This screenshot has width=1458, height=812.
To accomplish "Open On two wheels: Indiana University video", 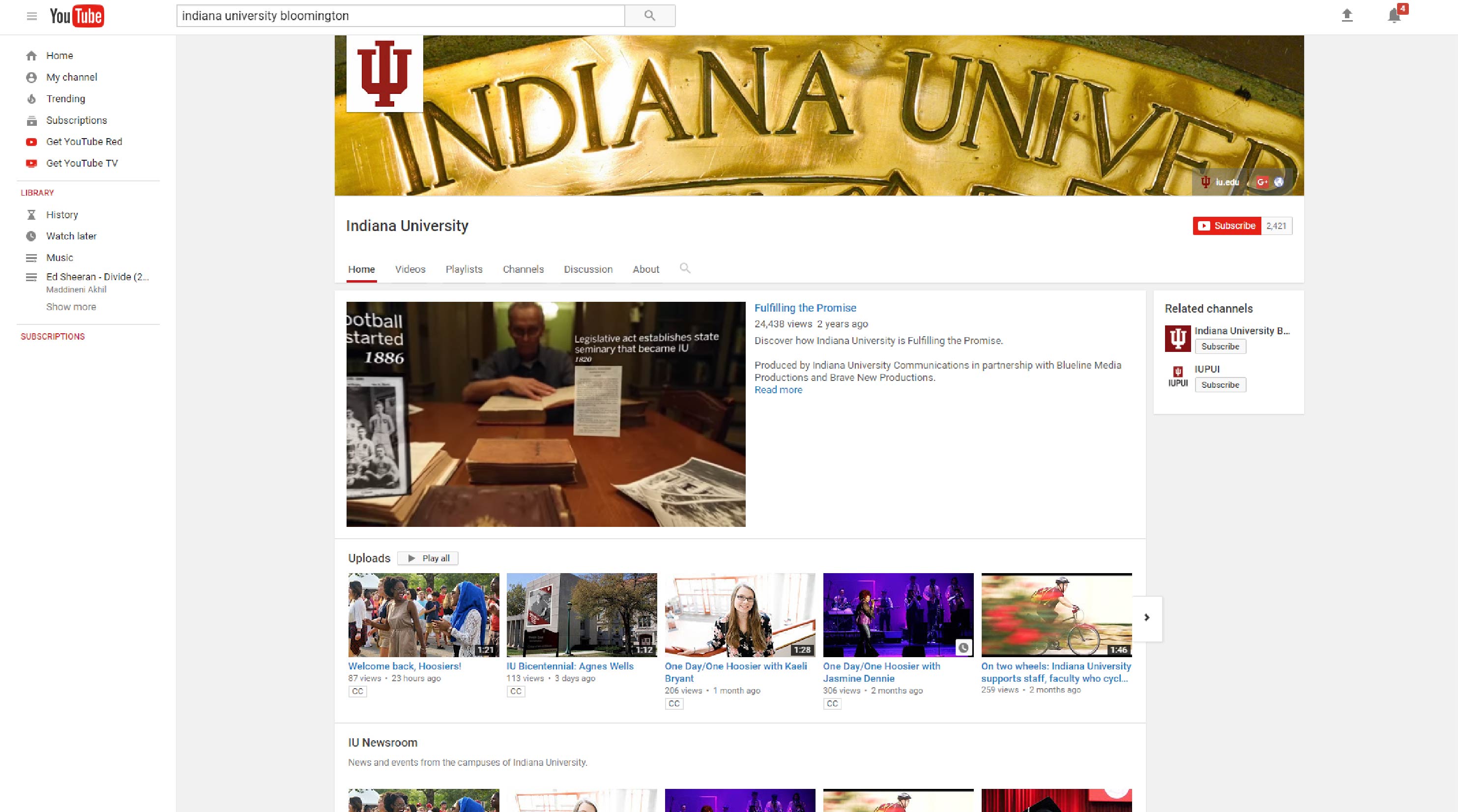I will point(1056,672).
